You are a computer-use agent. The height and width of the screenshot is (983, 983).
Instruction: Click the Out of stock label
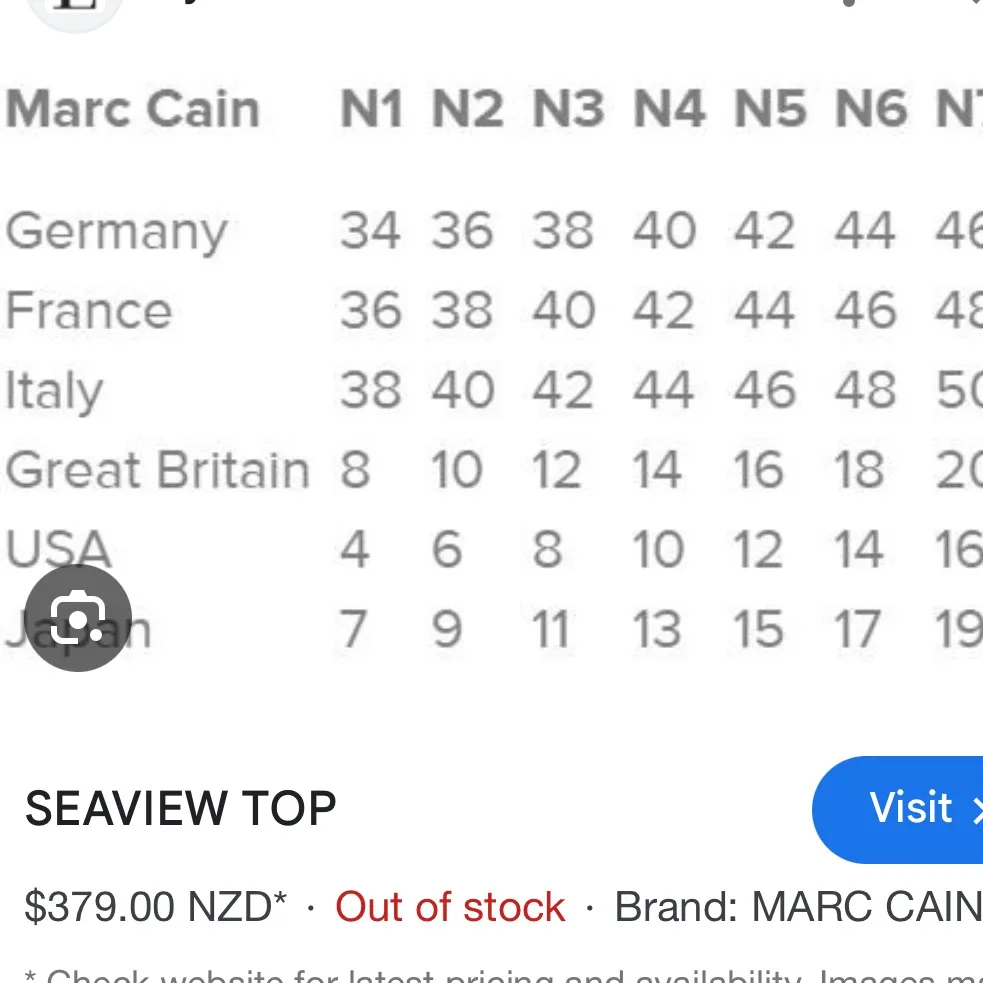(450, 906)
